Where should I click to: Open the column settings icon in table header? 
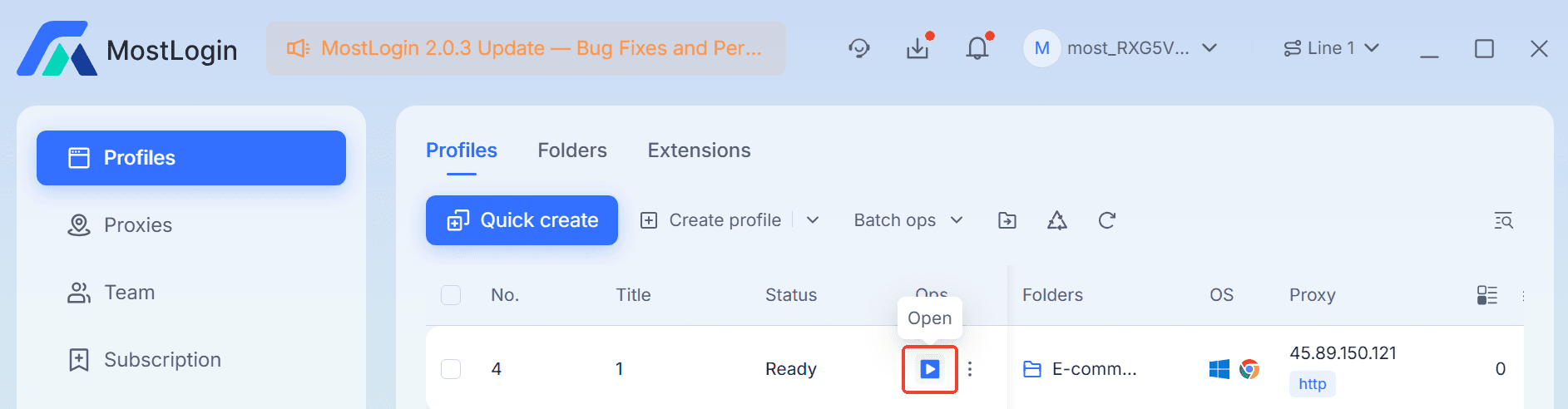click(1487, 295)
